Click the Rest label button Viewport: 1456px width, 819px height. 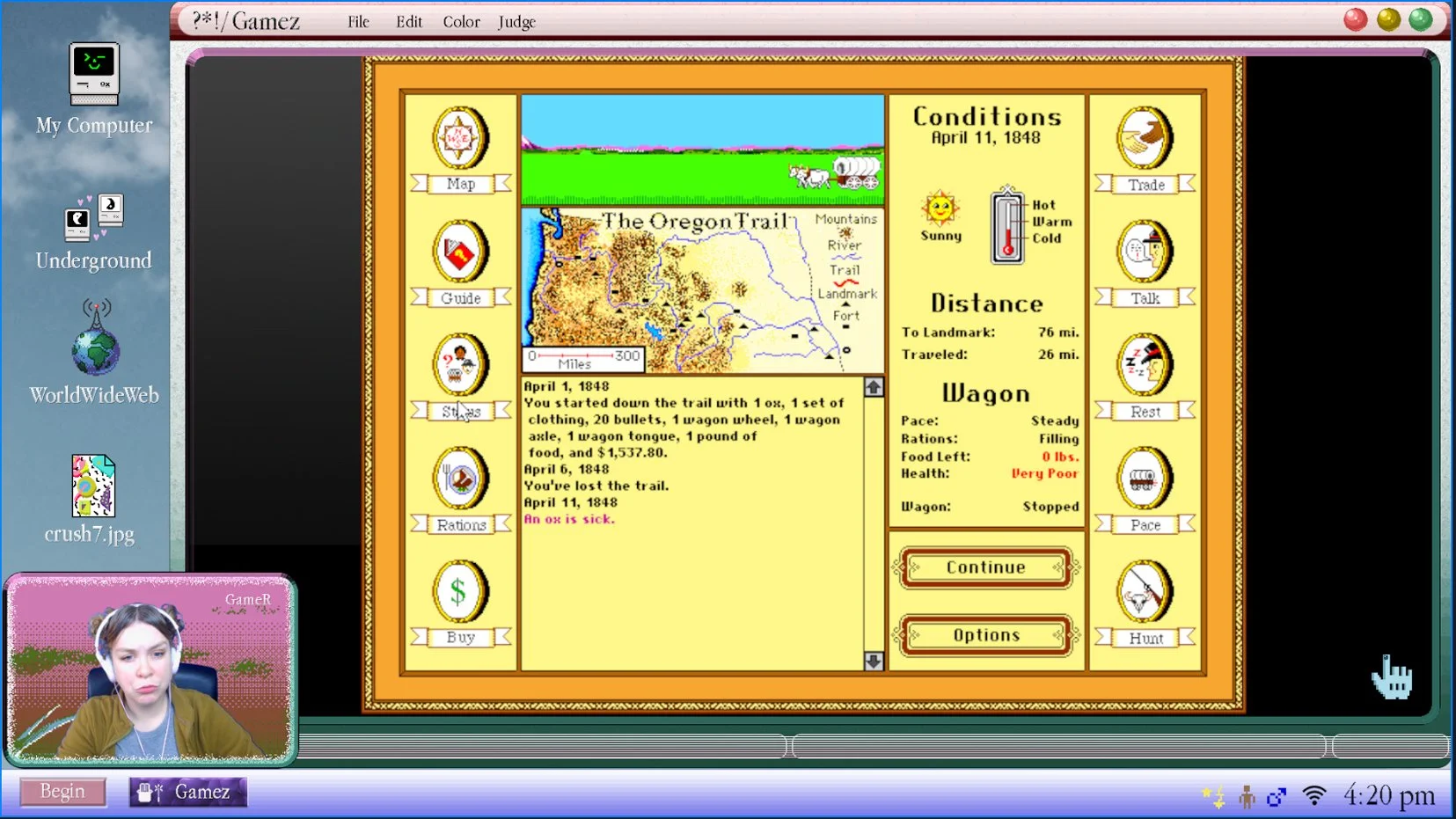1146,412
